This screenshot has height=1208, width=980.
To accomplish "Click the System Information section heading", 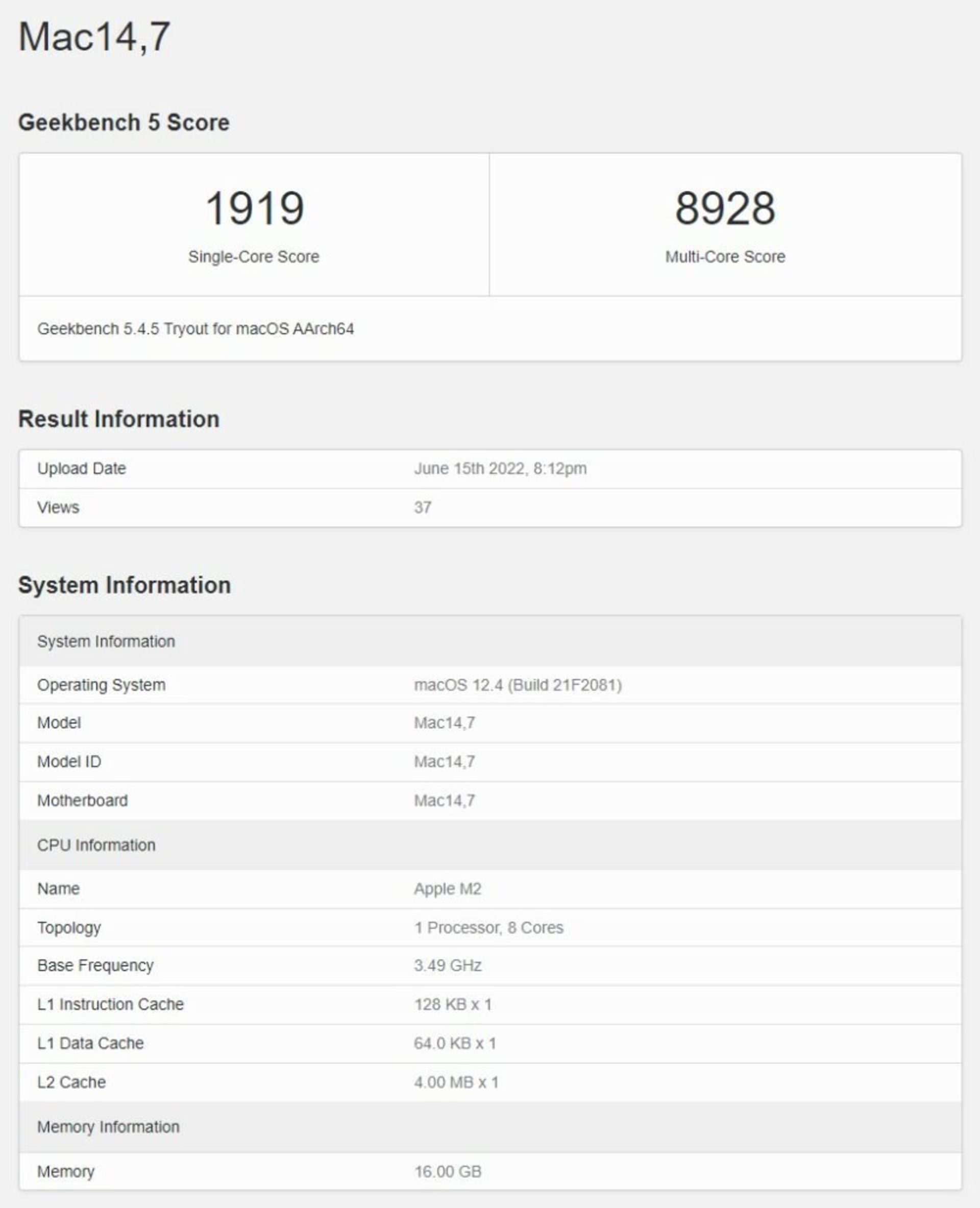I will [x=124, y=585].
